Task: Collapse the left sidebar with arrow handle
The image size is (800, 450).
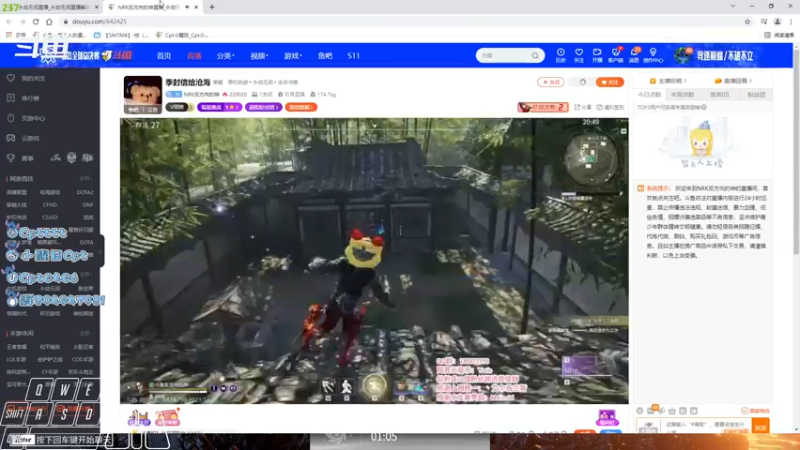Action: pos(101,252)
